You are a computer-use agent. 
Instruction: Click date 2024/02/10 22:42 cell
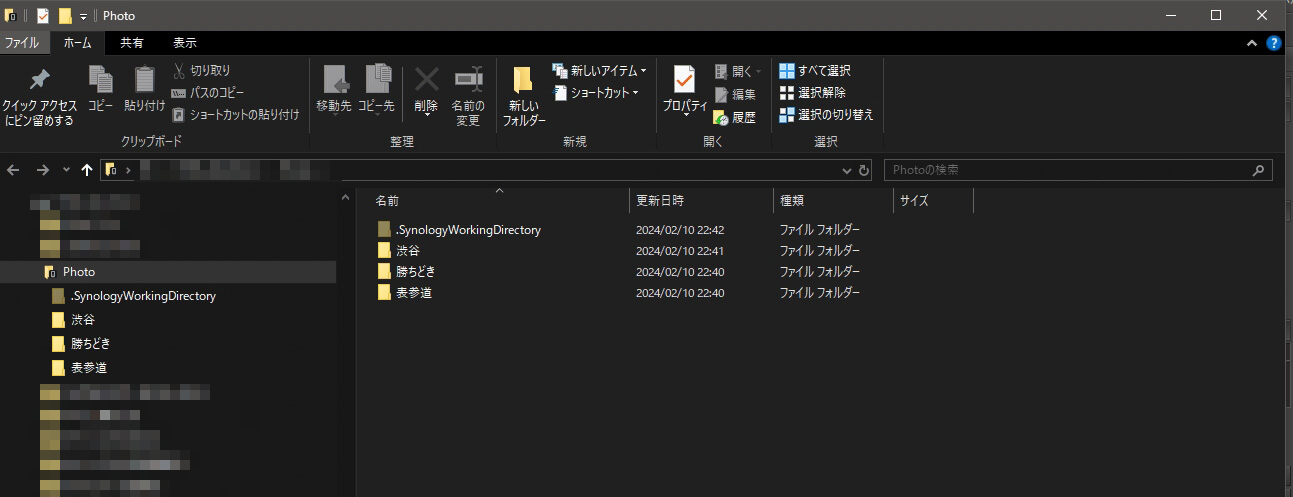[x=680, y=230]
